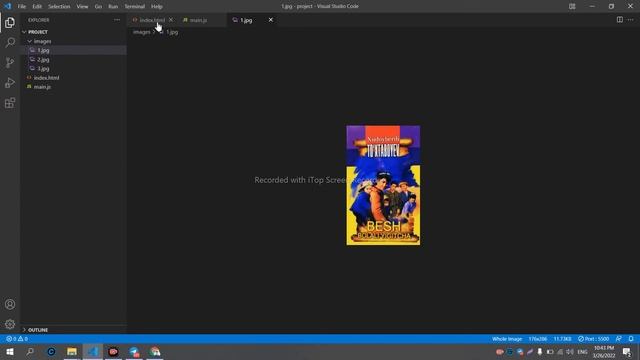Open the Manage gear icon
This screenshot has height=360, width=640.
[x=10, y=324]
